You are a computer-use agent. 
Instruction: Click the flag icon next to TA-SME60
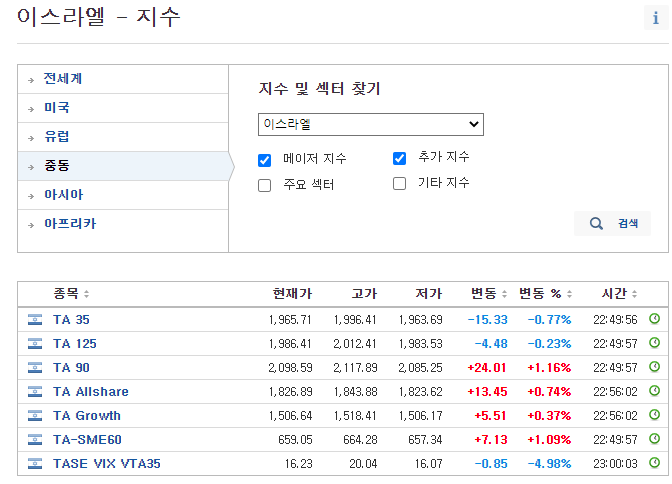pyautogui.click(x=36, y=440)
